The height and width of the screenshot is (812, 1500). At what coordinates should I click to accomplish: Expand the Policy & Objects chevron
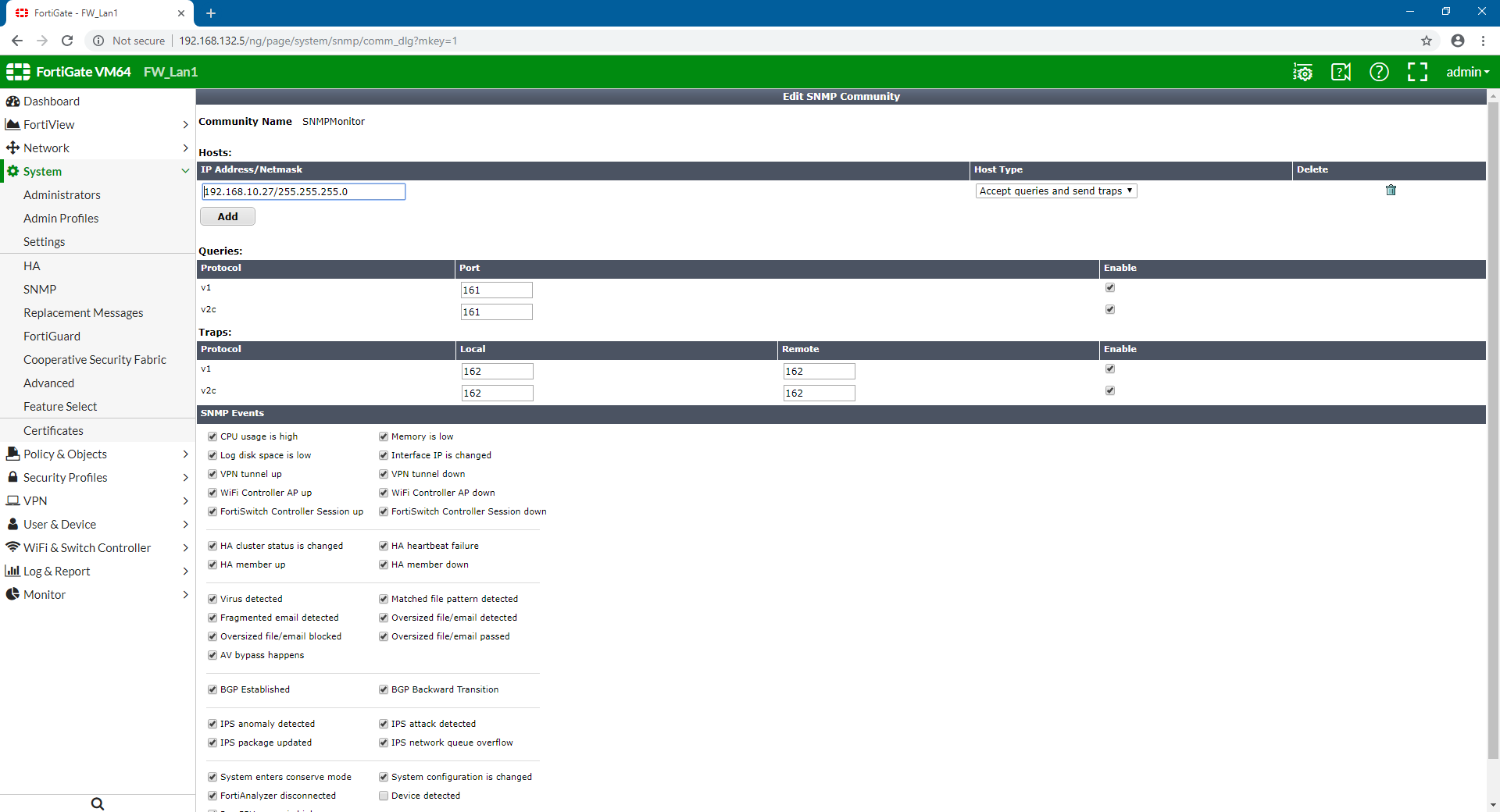tap(185, 454)
